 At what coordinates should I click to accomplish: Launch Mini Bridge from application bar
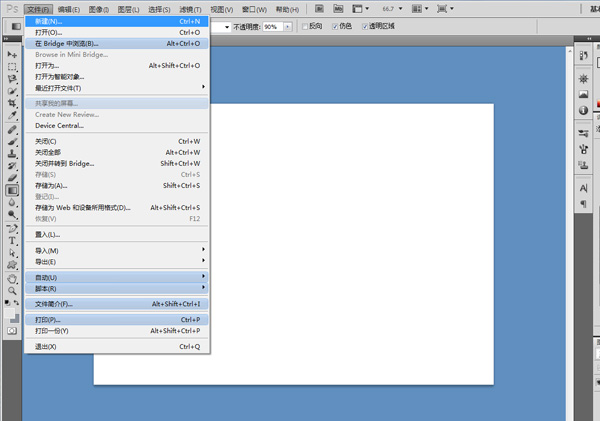(338, 8)
